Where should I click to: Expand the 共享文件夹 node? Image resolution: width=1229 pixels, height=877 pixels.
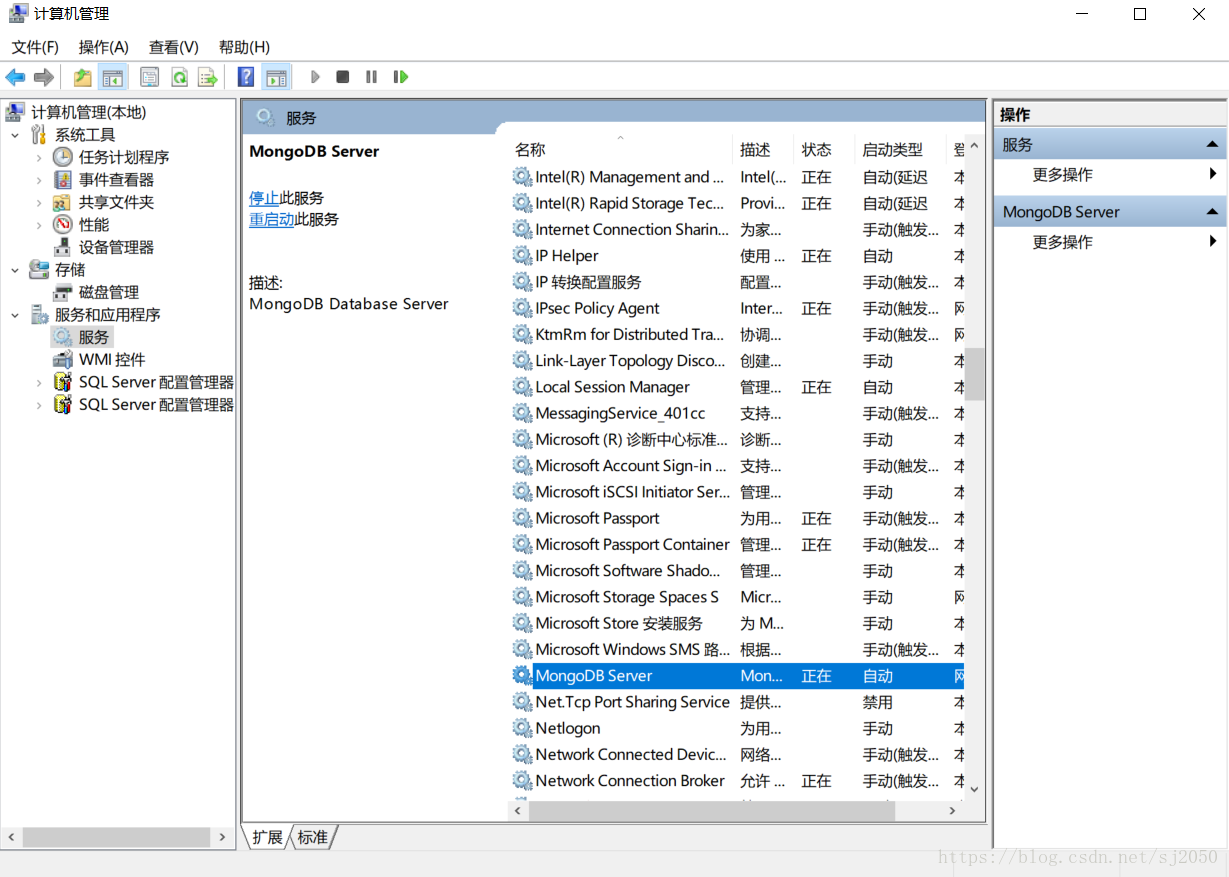tap(39, 202)
